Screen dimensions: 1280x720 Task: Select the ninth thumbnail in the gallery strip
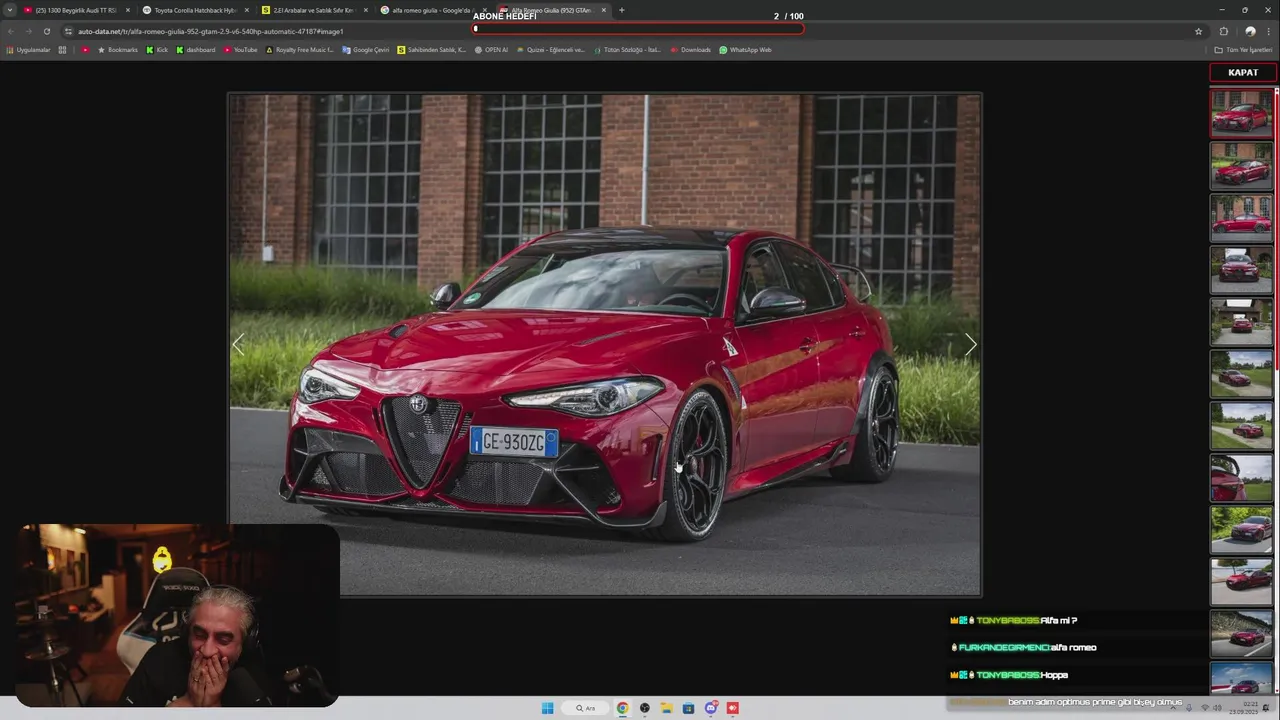tap(1241, 530)
